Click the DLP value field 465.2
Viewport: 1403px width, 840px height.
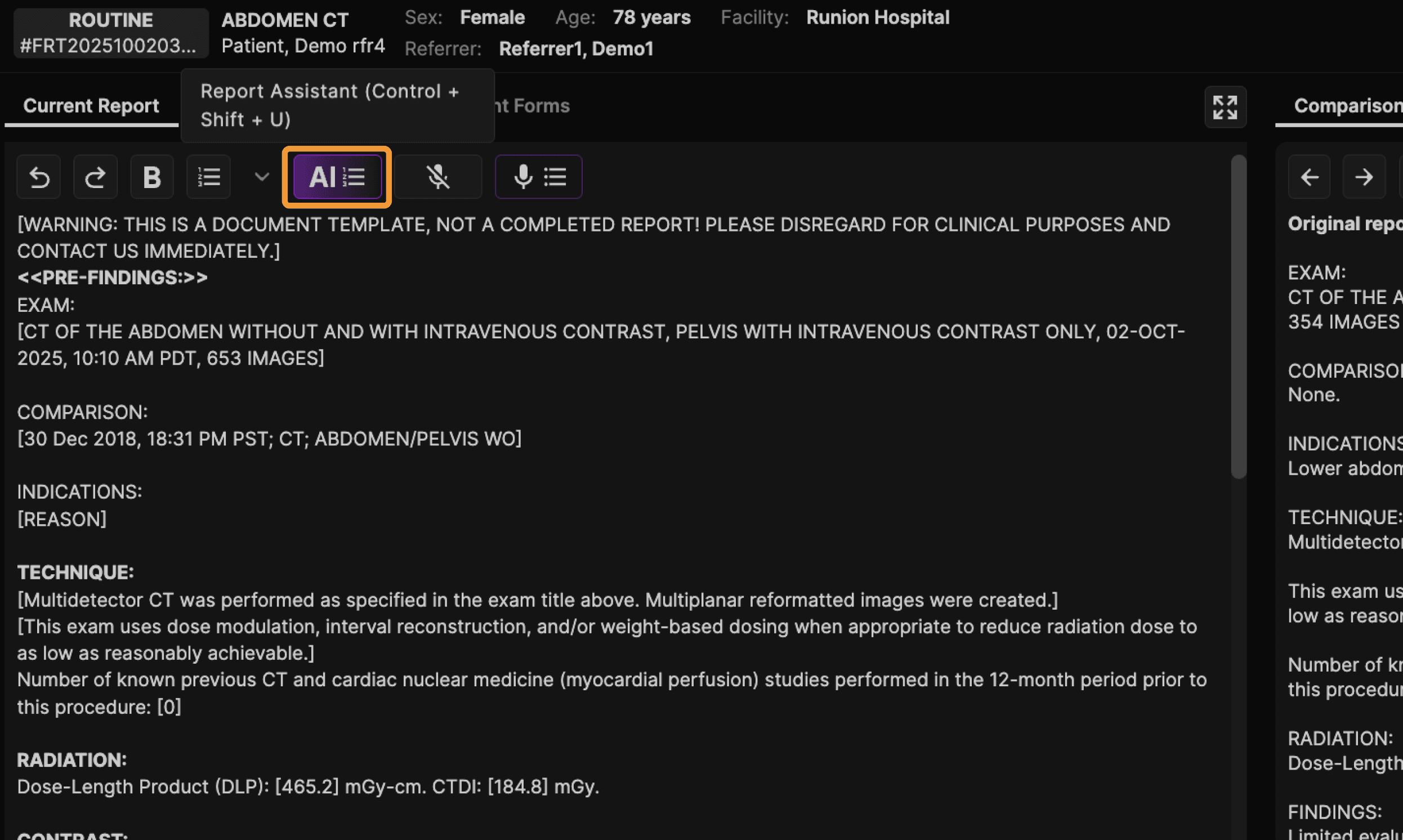[x=307, y=786]
